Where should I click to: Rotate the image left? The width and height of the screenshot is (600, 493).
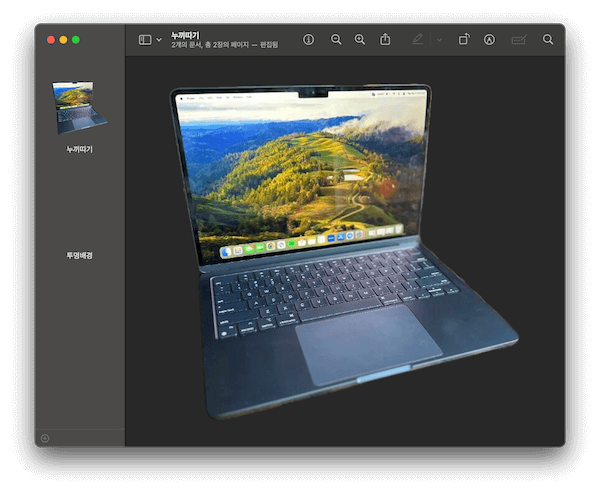point(464,39)
